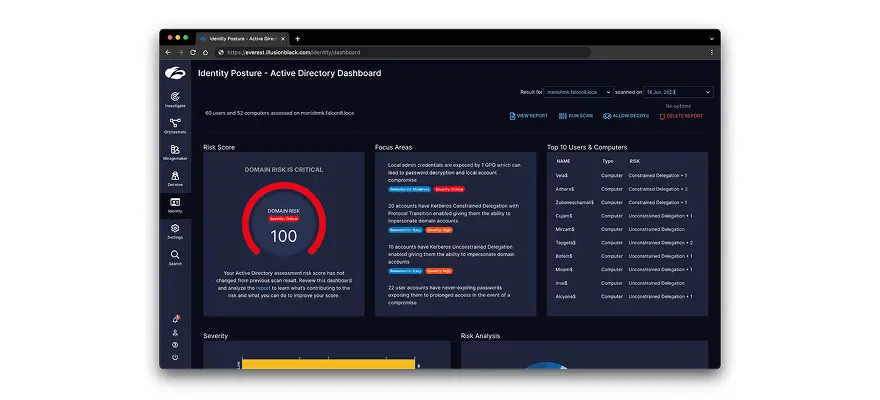Open the Investigate section in sidebar
Viewport: 880px width, 400px height.
[175, 98]
